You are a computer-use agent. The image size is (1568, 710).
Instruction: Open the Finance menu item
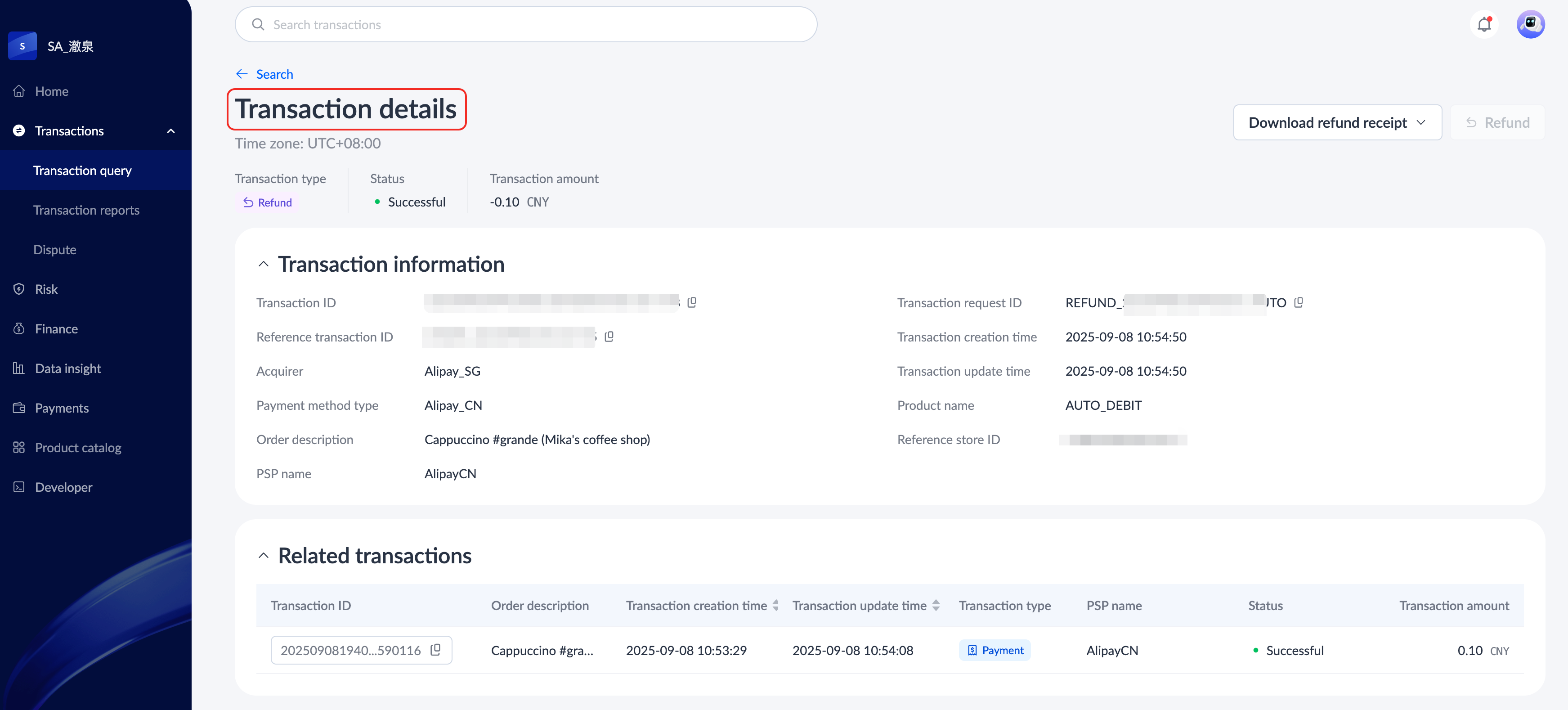(x=56, y=329)
